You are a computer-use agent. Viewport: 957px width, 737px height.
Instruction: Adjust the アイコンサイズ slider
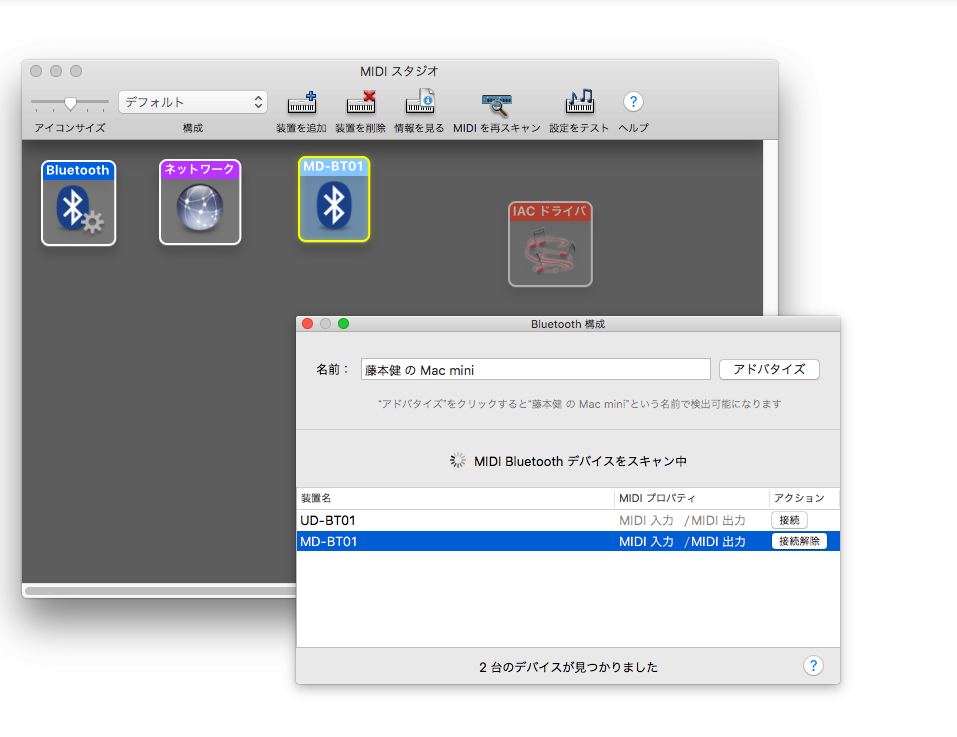click(x=70, y=102)
